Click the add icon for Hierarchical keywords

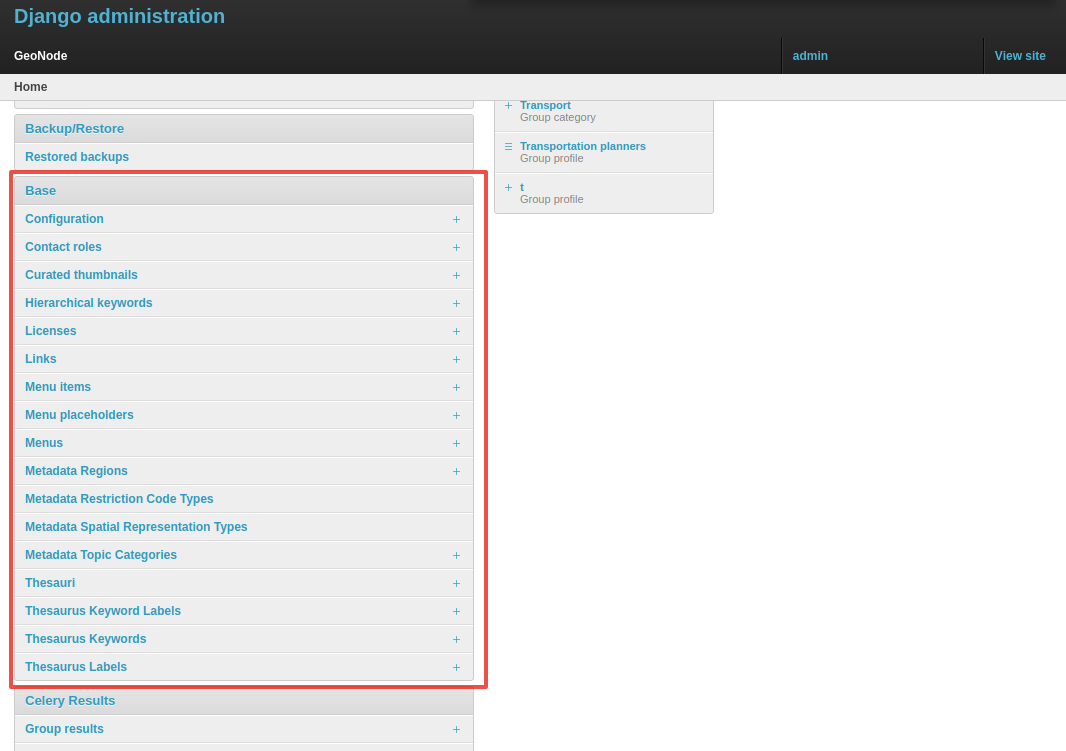(456, 303)
